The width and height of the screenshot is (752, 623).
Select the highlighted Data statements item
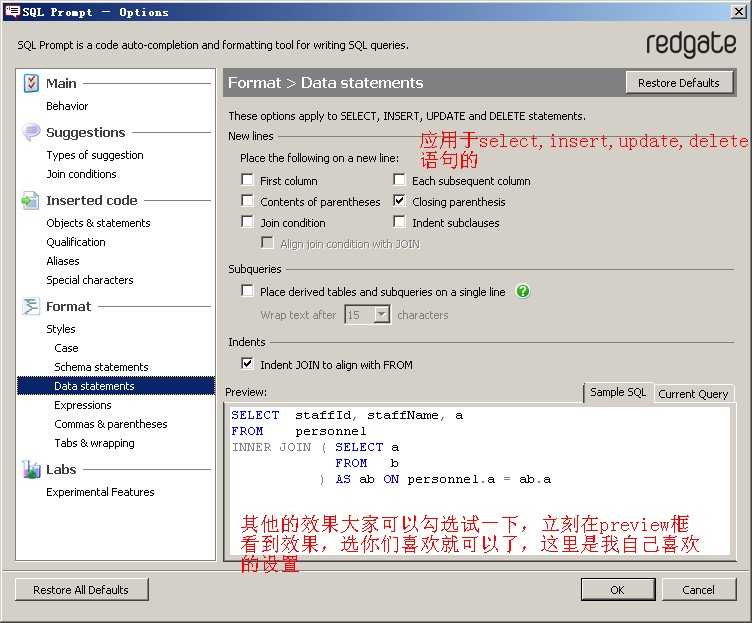[x=116, y=386]
